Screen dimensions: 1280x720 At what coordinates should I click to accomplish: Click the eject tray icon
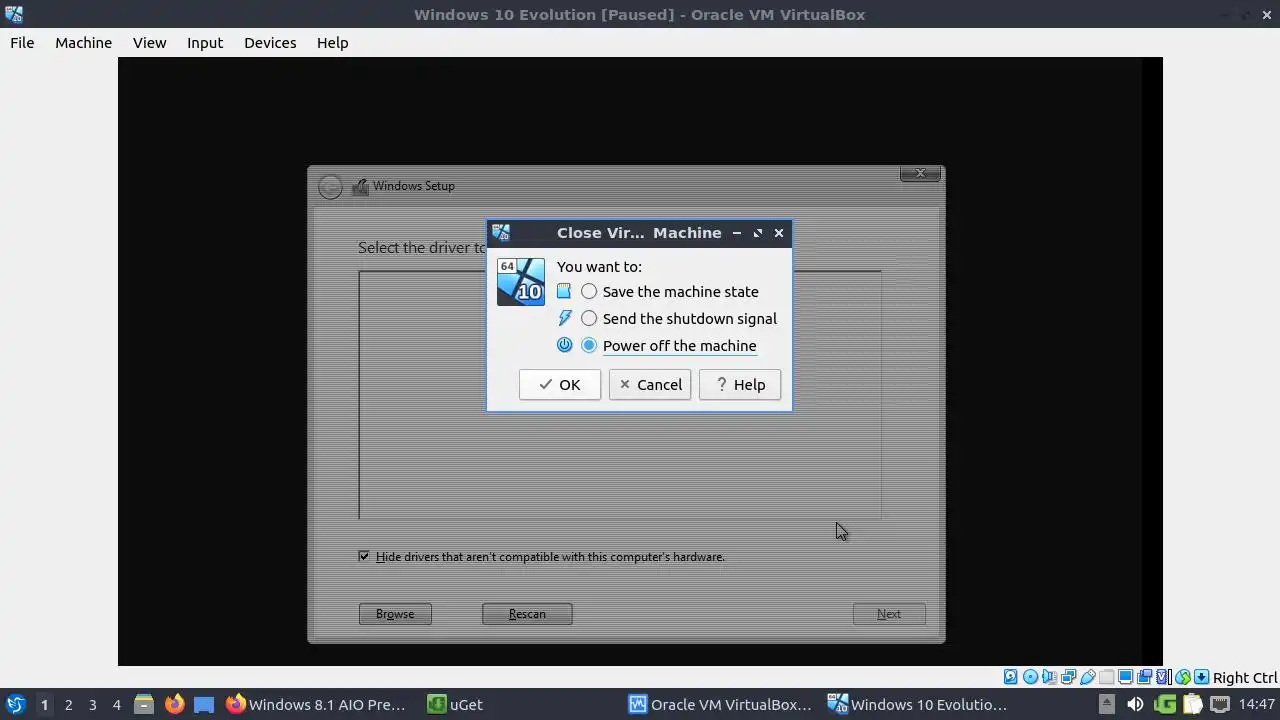tap(1106, 704)
